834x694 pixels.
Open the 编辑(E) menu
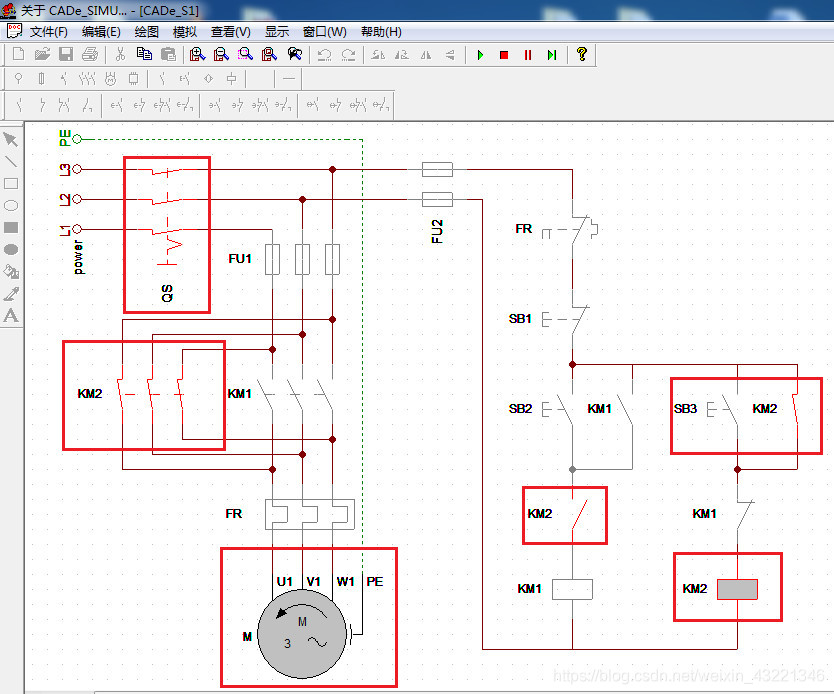point(101,32)
